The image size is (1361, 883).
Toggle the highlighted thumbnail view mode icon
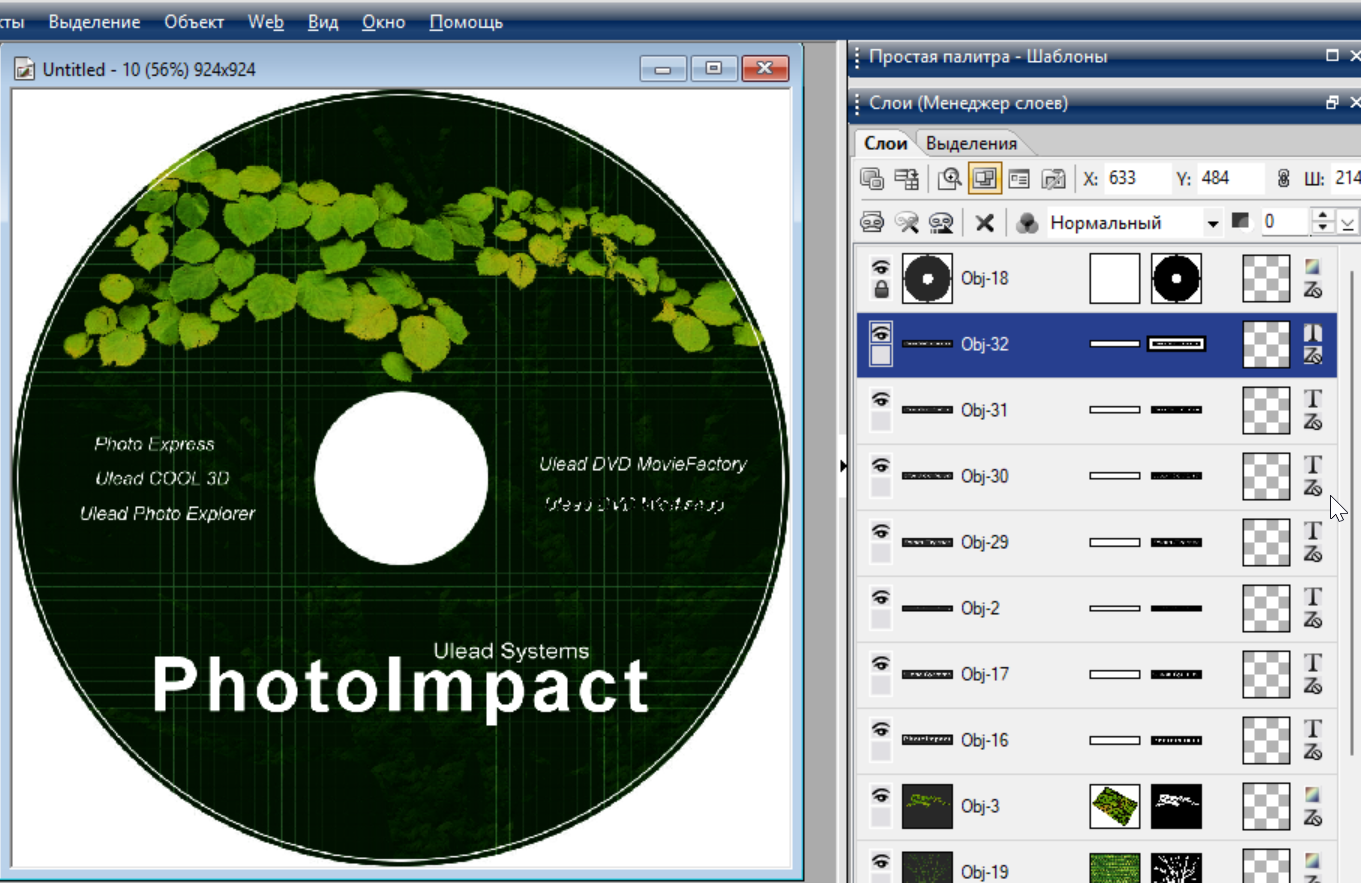[985, 179]
